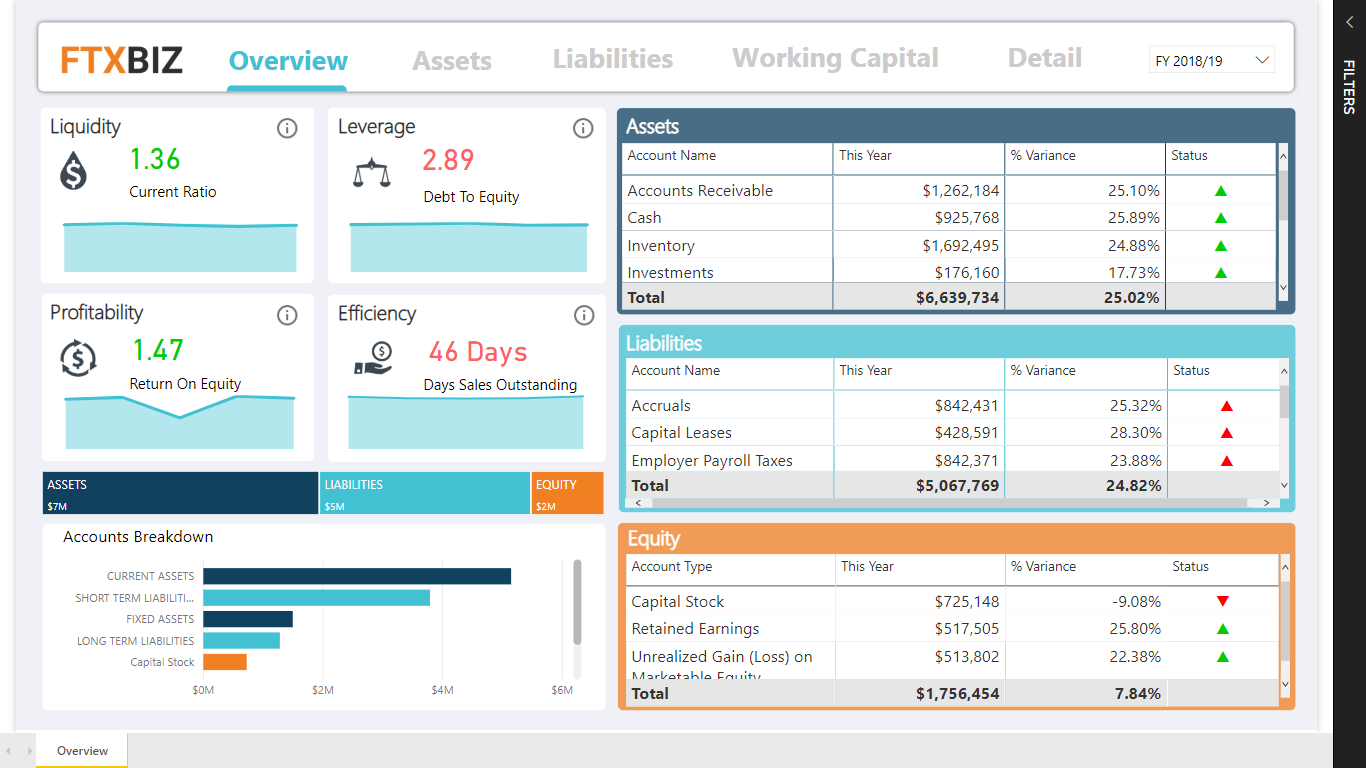Click Accounts Breakdown chart scrollbar
1366x768 pixels.
coord(577,602)
